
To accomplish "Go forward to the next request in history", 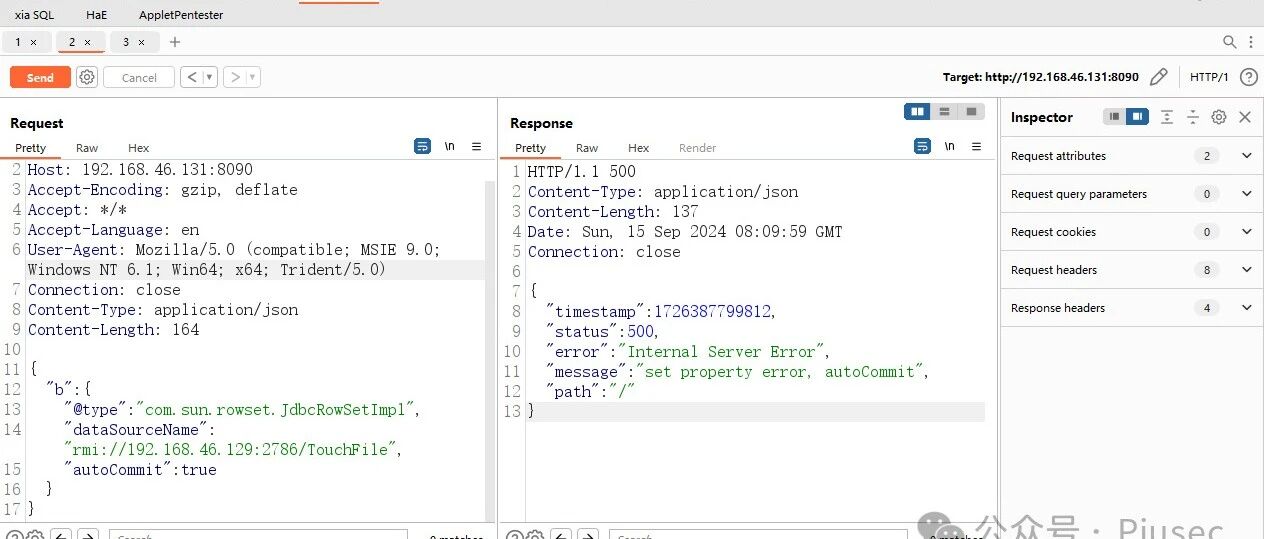I will click(234, 77).
